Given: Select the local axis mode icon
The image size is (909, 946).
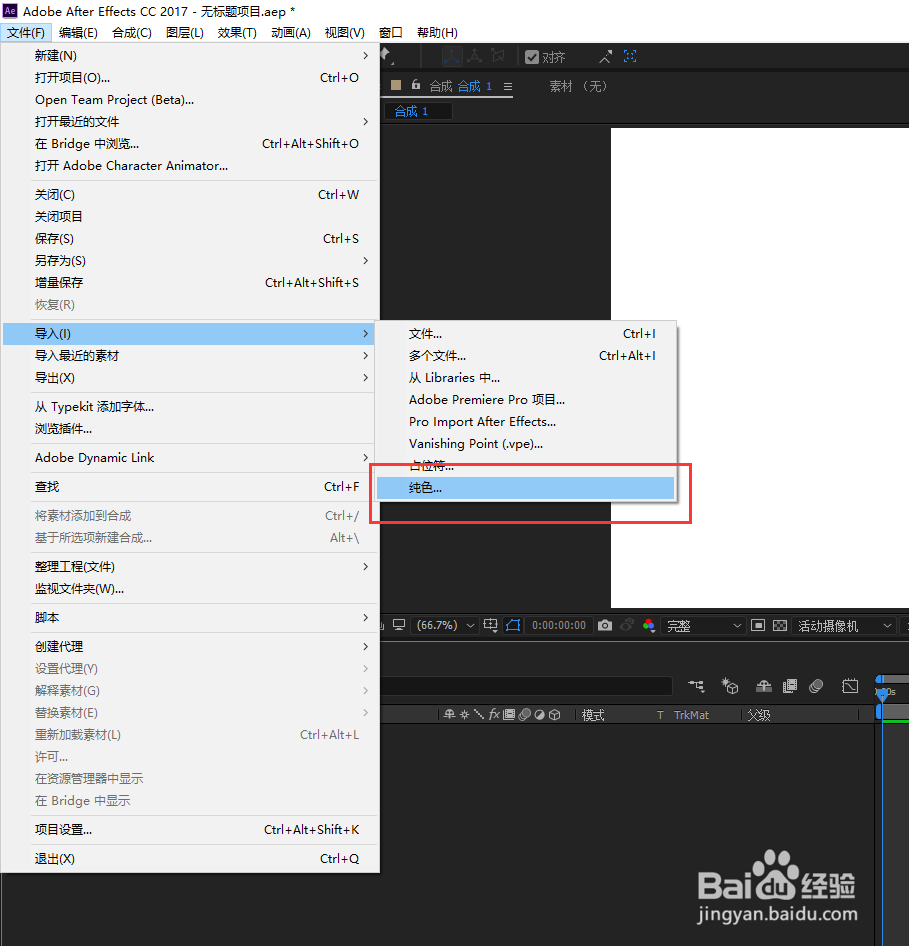Looking at the screenshot, I should [452, 57].
